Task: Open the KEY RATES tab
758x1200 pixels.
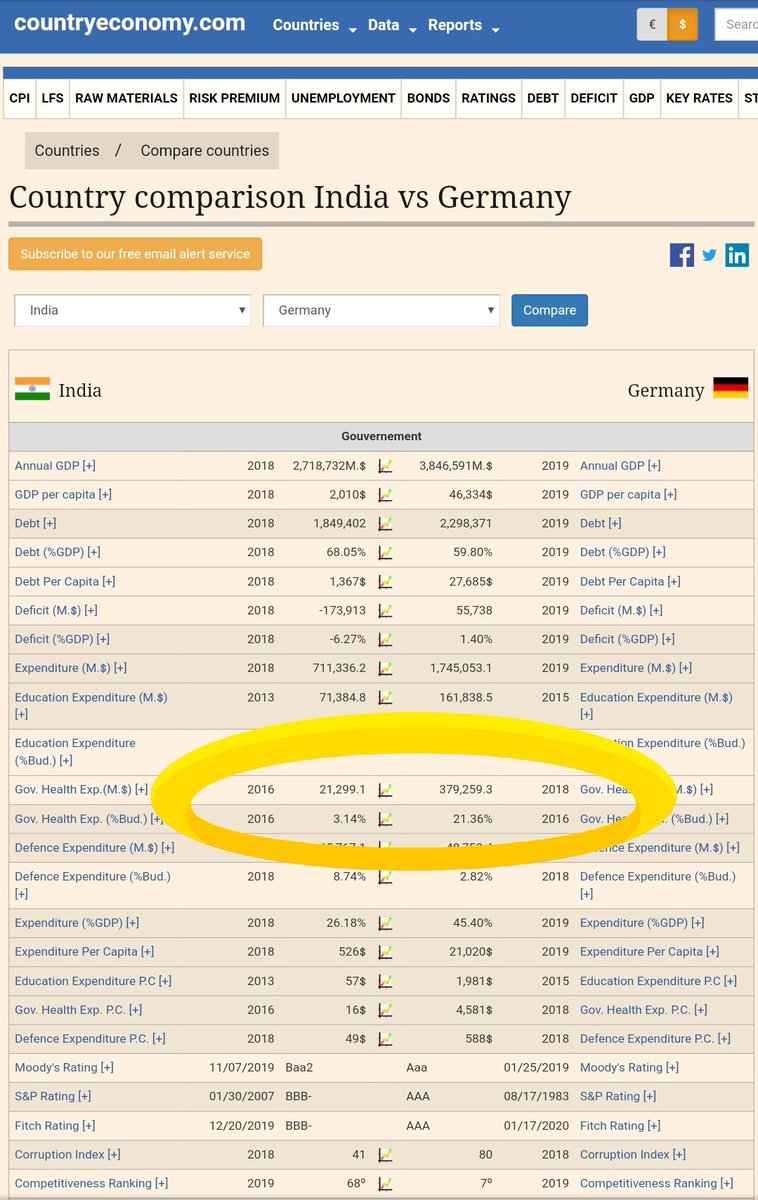Action: [x=699, y=98]
